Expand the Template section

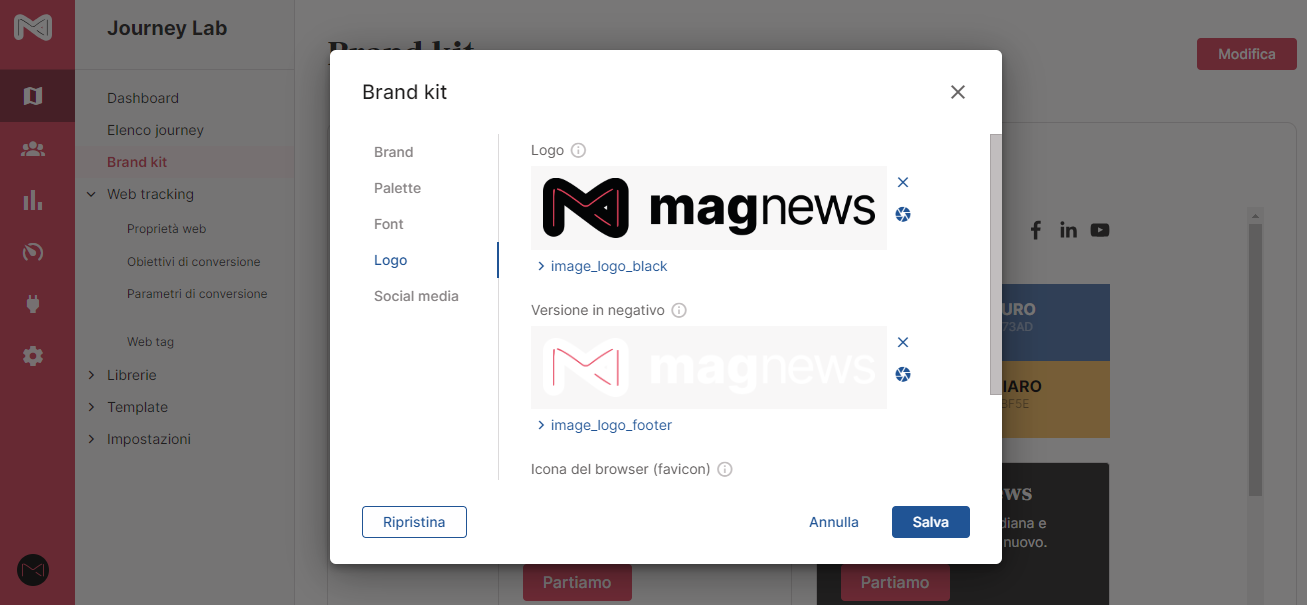point(91,407)
